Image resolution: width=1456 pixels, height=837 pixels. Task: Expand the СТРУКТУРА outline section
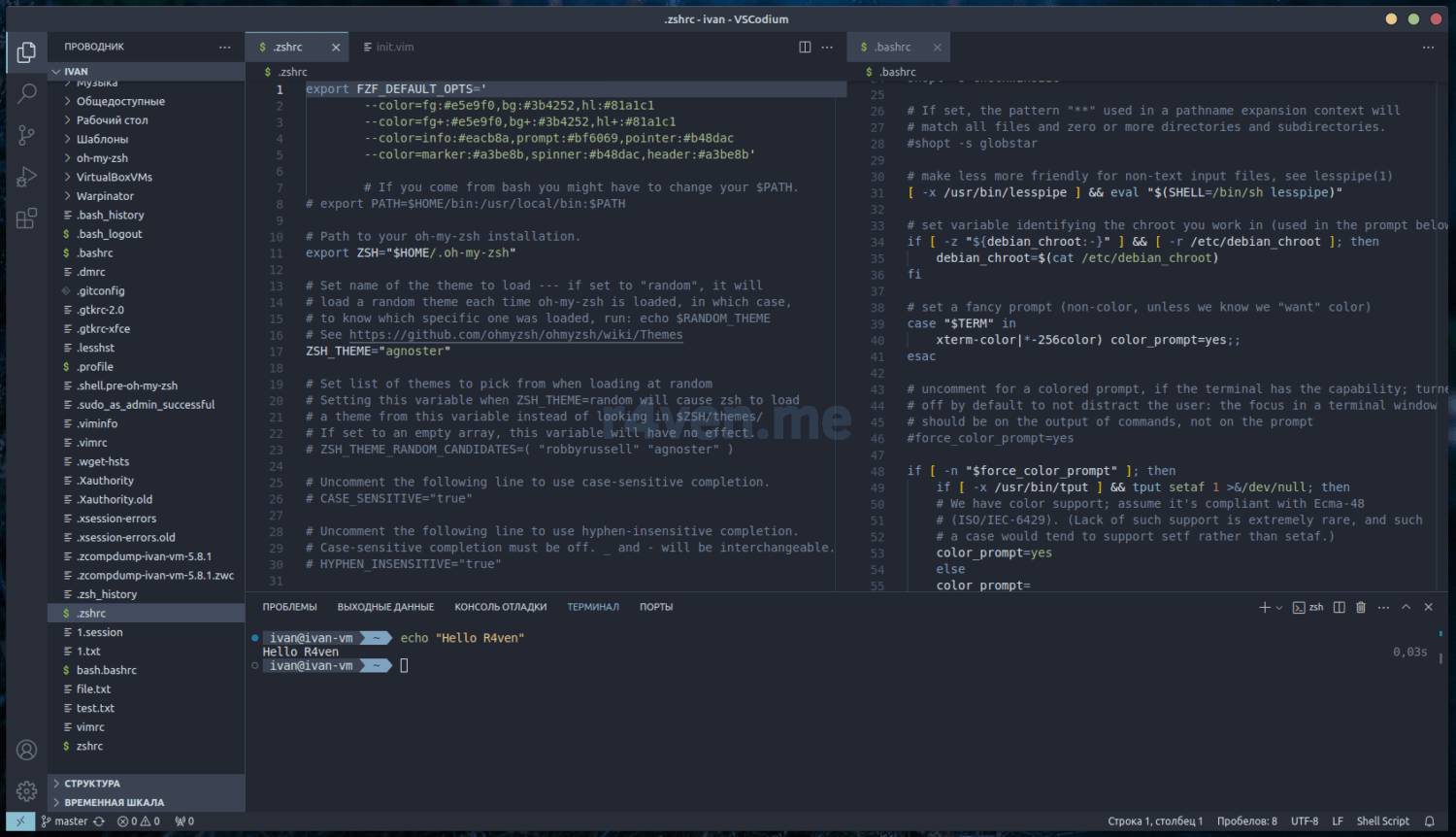(92, 784)
